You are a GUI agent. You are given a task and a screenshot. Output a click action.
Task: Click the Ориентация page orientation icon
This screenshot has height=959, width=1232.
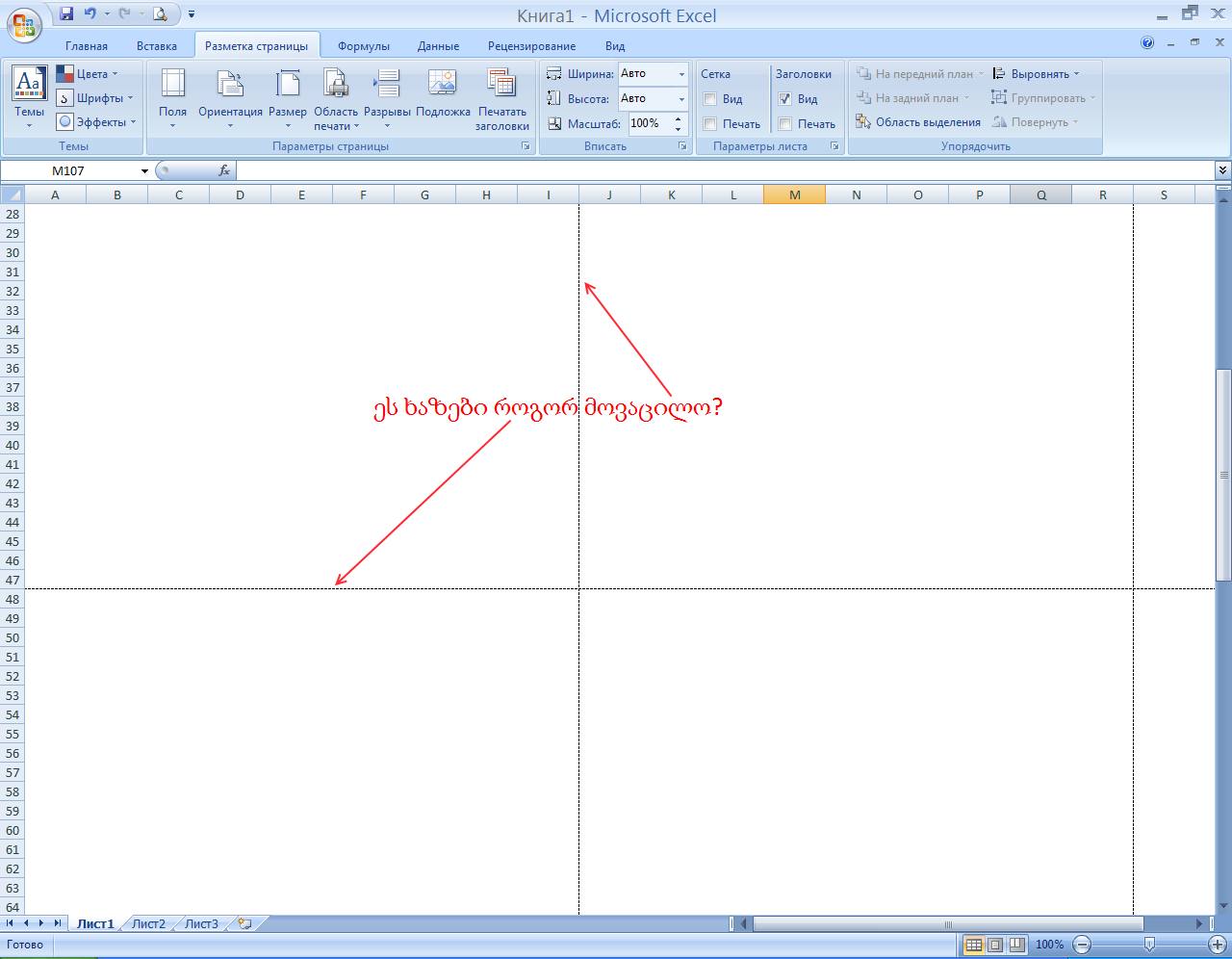click(x=230, y=85)
